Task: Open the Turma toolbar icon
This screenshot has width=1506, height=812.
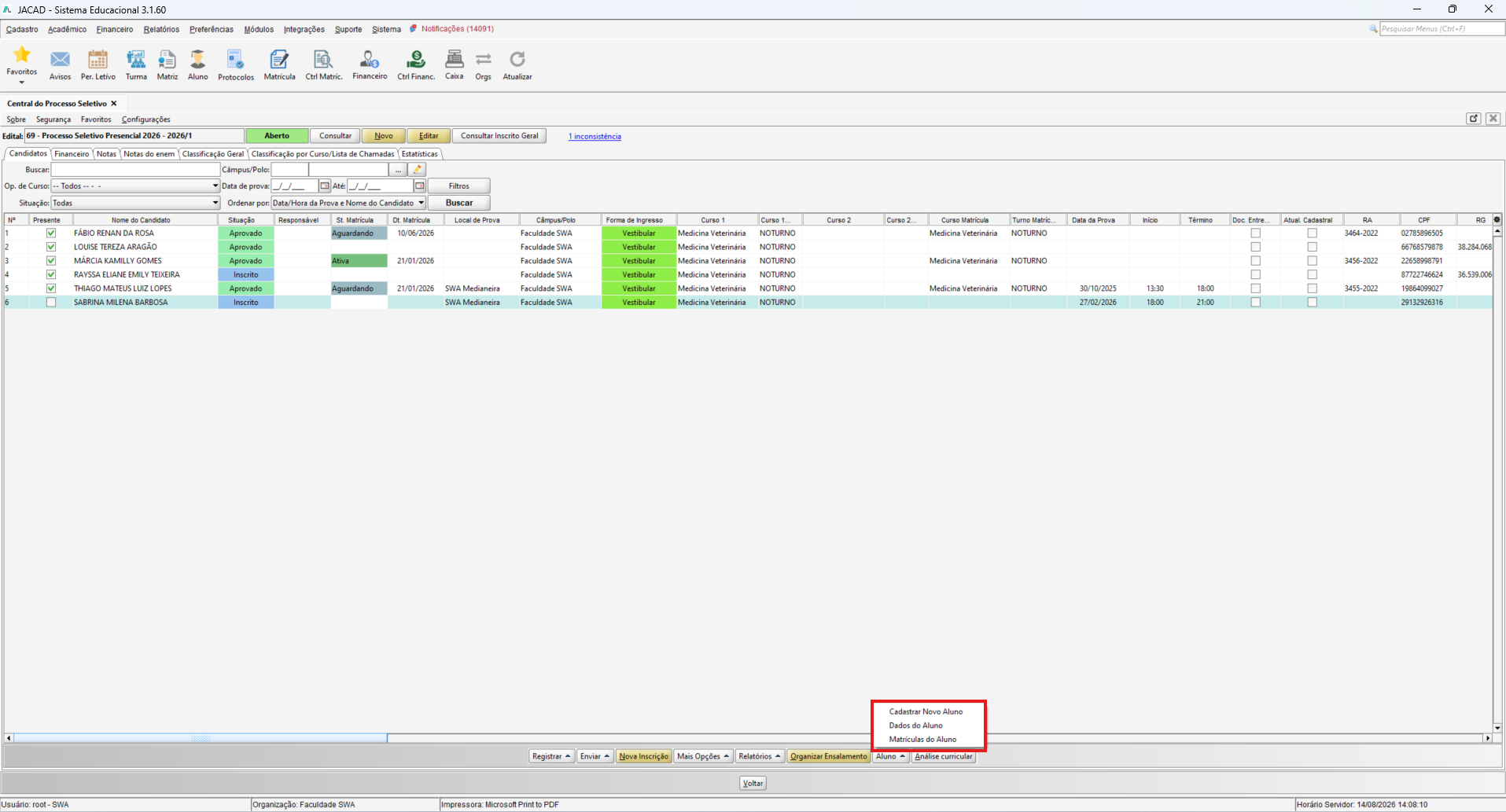Action: click(x=136, y=59)
